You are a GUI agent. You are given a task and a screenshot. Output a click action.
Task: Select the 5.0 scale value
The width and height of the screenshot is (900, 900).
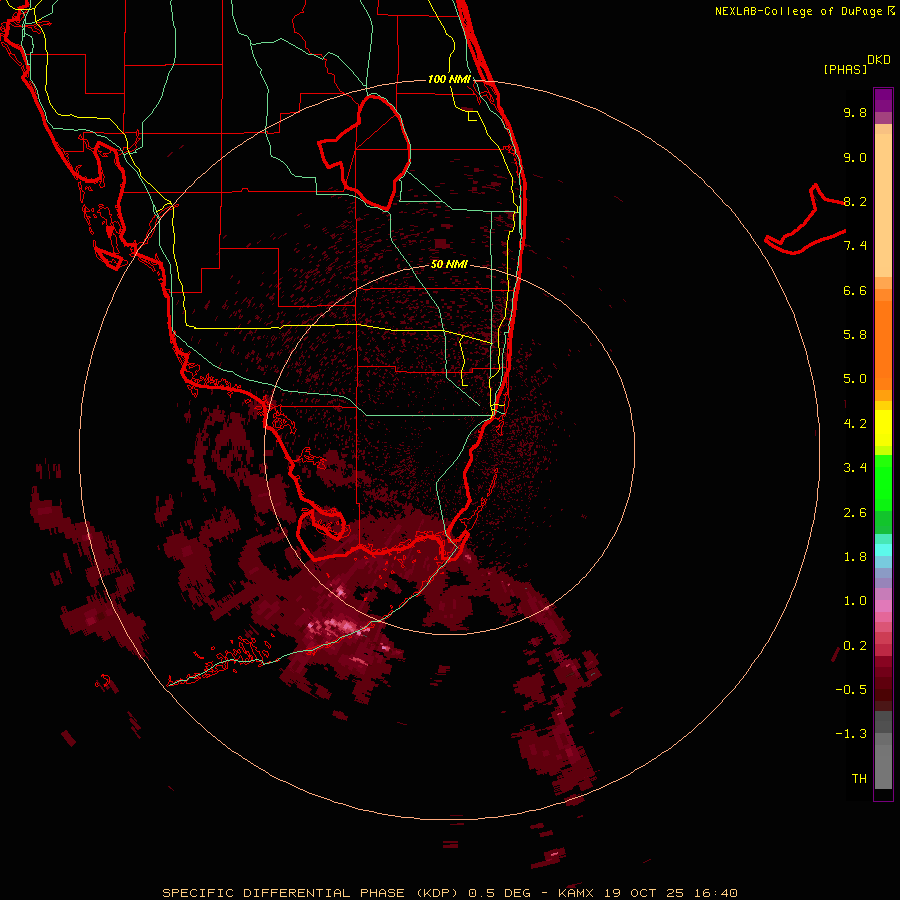point(855,379)
